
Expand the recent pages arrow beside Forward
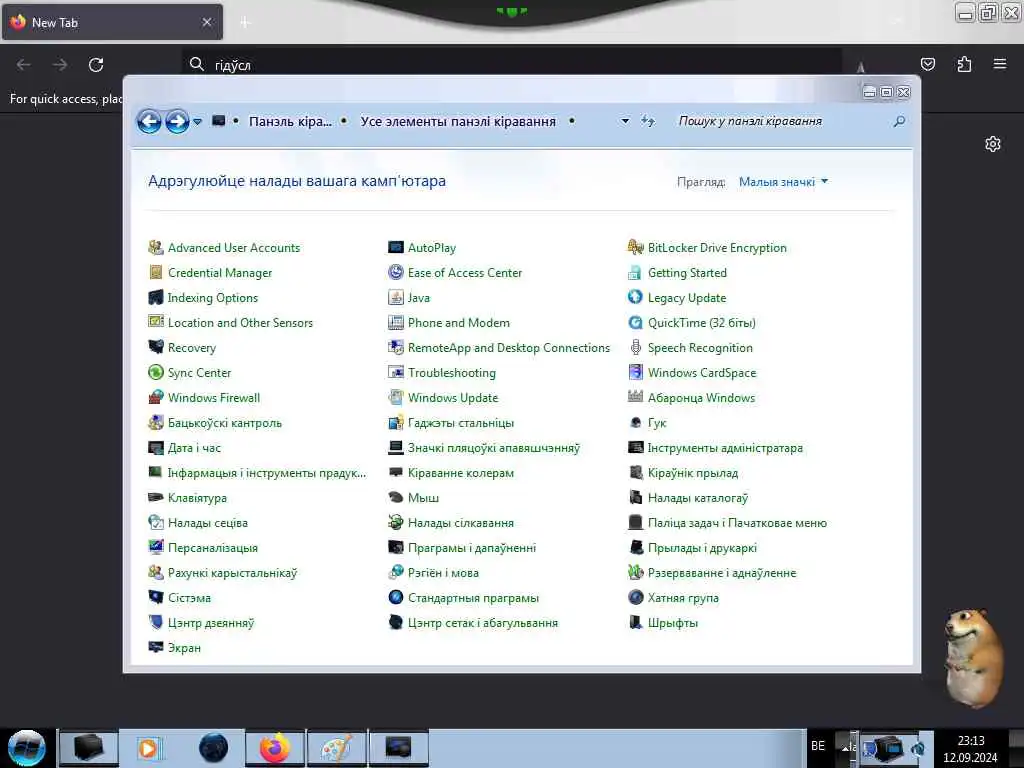click(x=197, y=121)
